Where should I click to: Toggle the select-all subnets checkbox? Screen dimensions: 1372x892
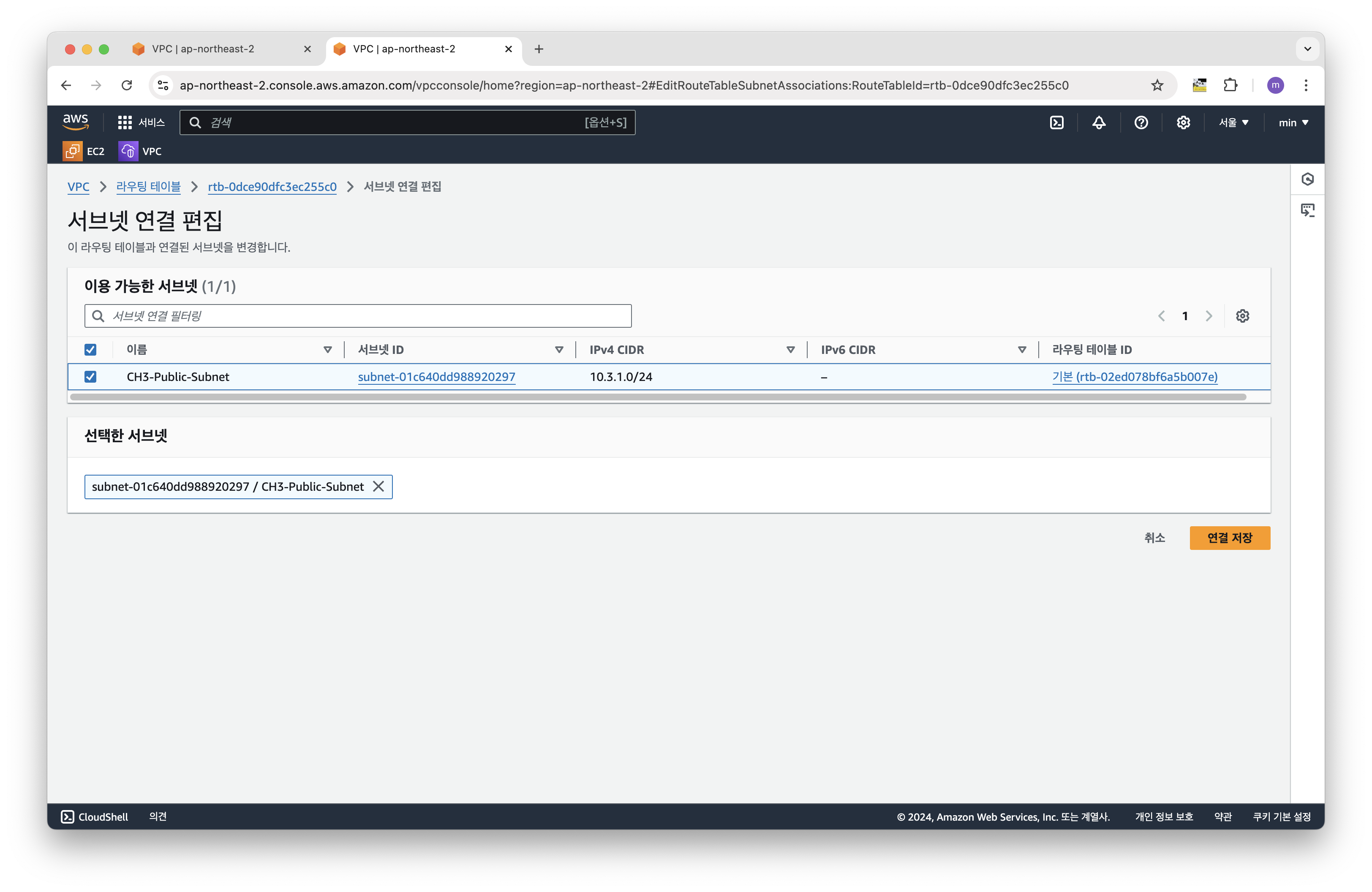(90, 350)
